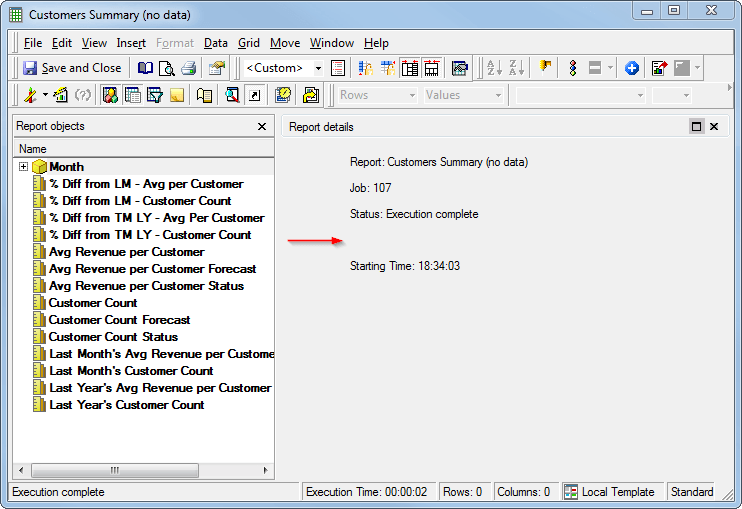Click the Name column header
This screenshot has height=509, width=742.
click(144, 149)
